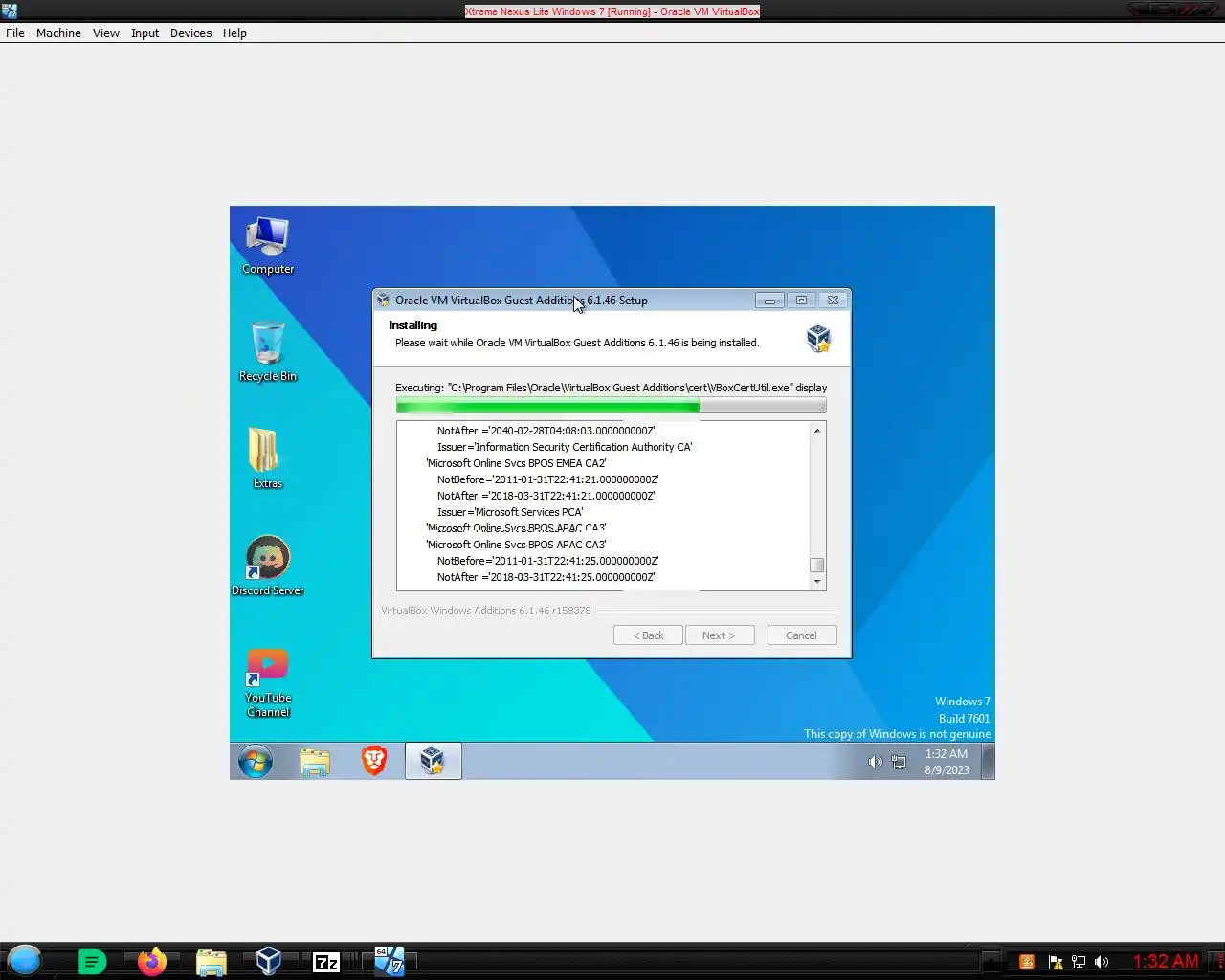The image size is (1225, 980).
Task: Open the host Action Center flag icon
Action: (1055, 962)
